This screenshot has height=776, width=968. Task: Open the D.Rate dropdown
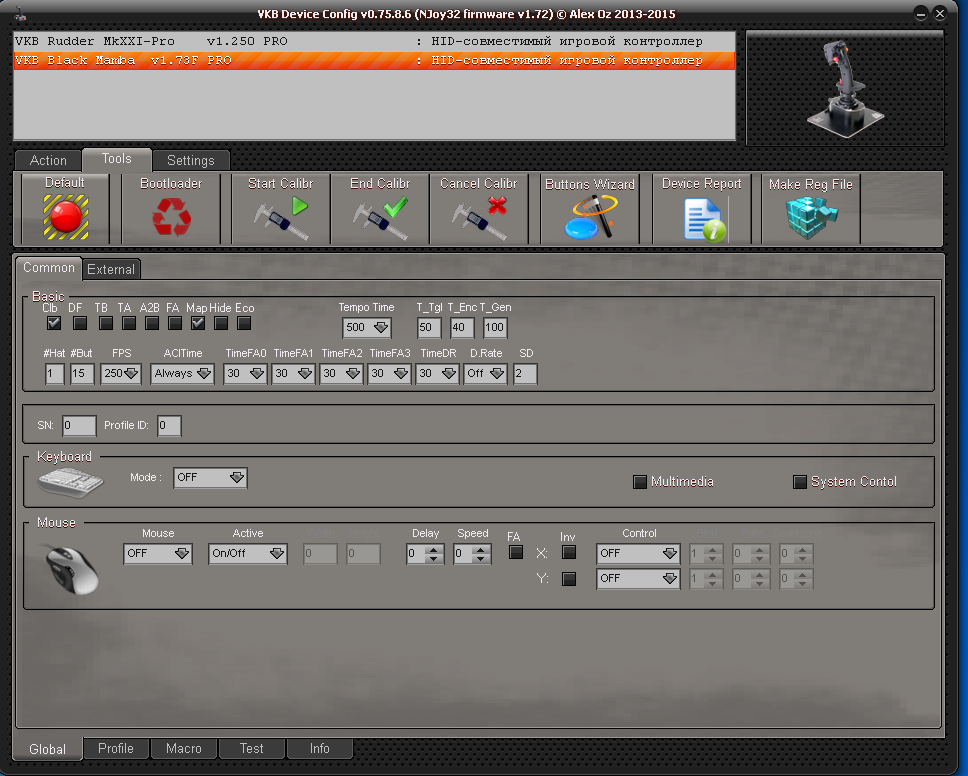point(486,373)
